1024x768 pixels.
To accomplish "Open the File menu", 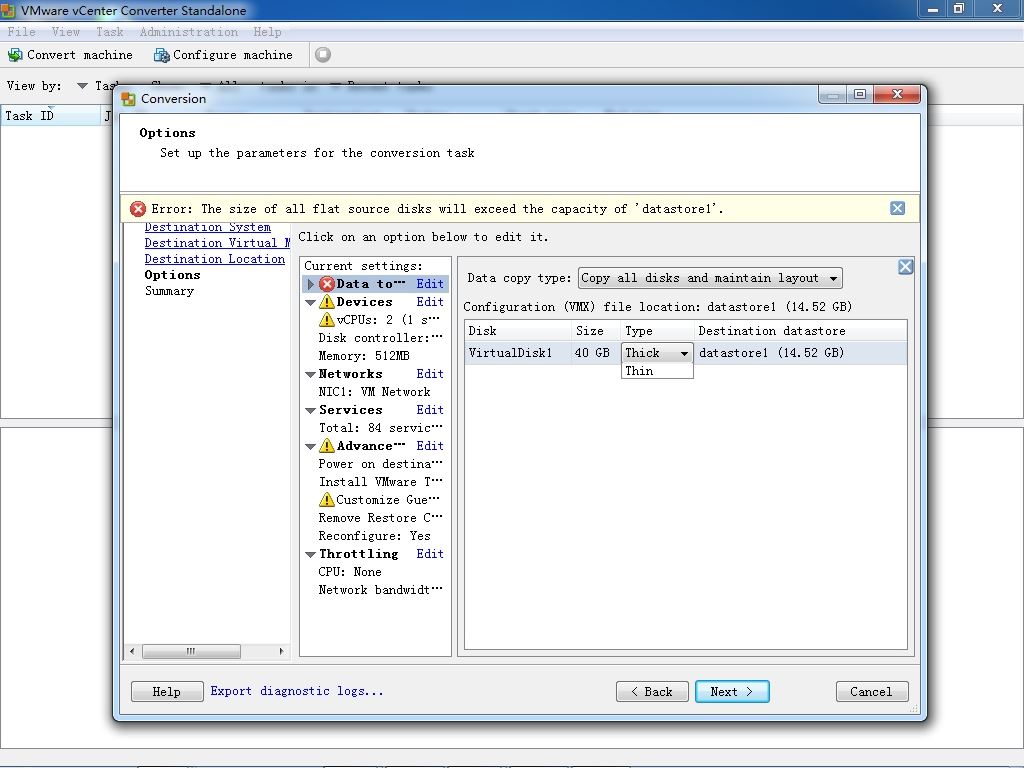I will [x=21, y=31].
